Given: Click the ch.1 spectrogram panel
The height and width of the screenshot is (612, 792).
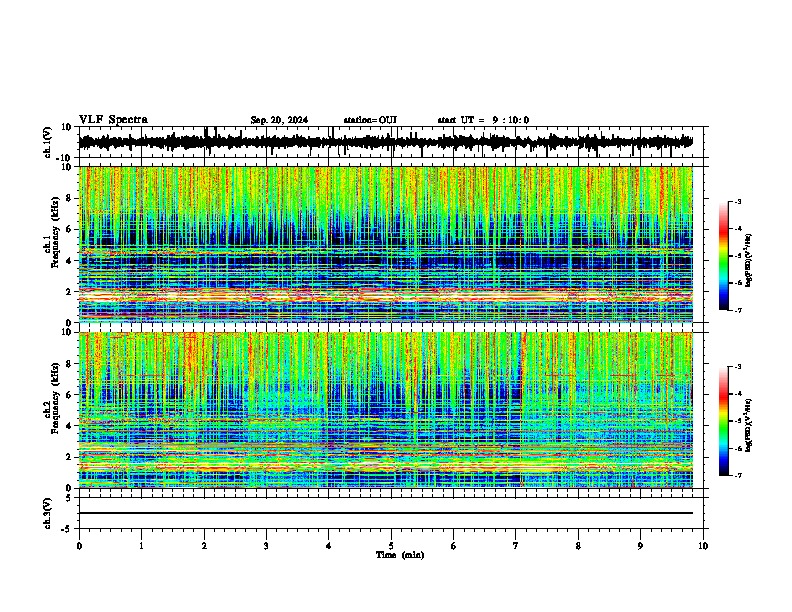Looking at the screenshot, I should click(x=386, y=244).
